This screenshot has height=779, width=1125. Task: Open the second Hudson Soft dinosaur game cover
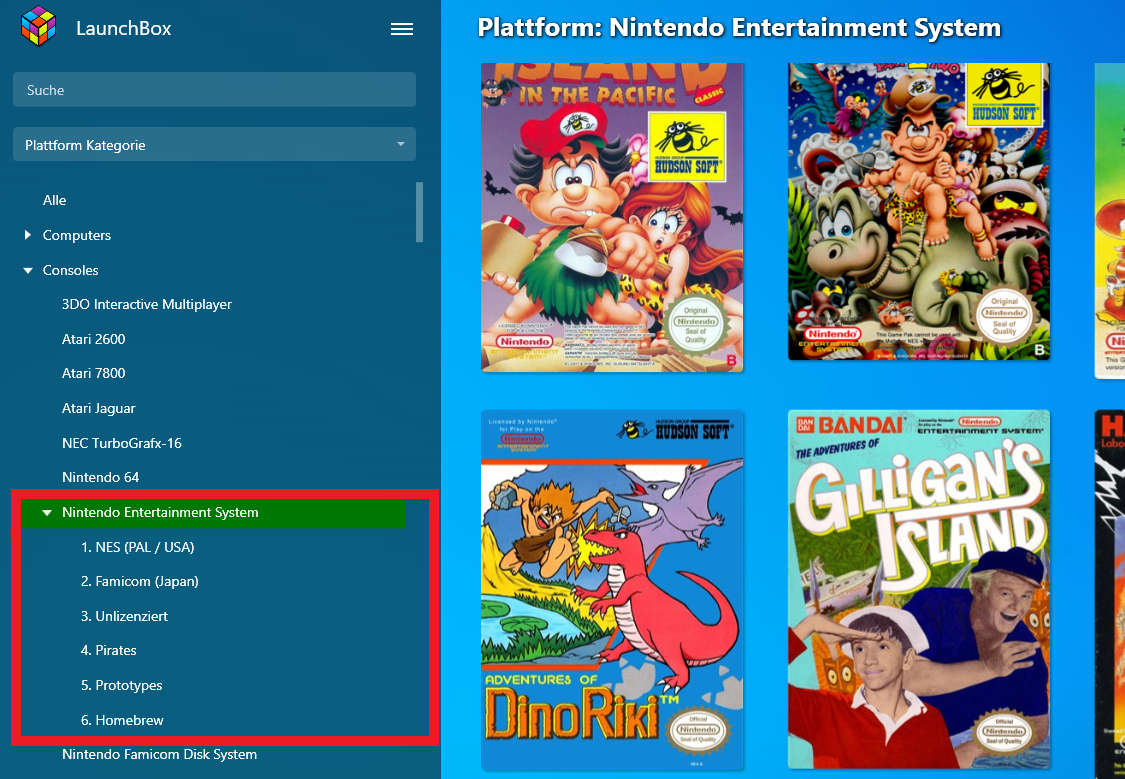[x=919, y=212]
